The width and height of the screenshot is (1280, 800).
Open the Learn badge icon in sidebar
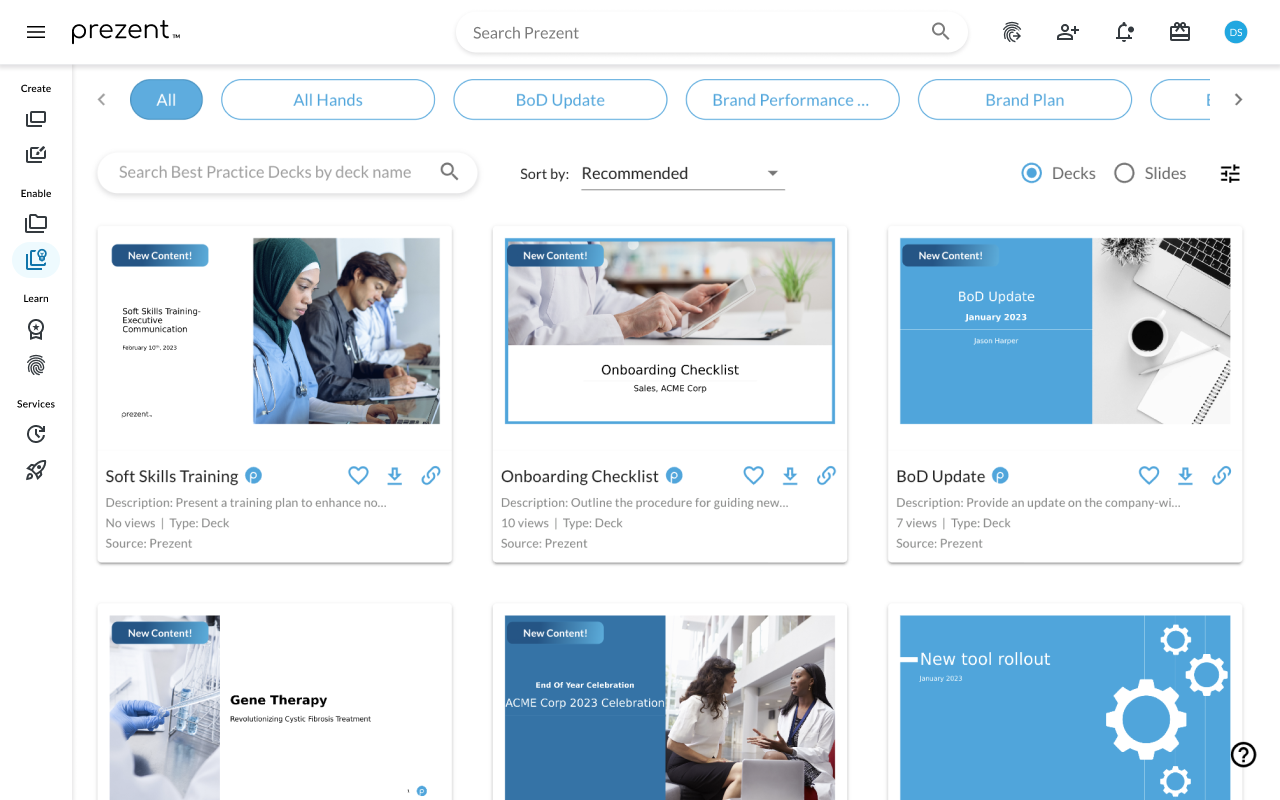pos(36,329)
